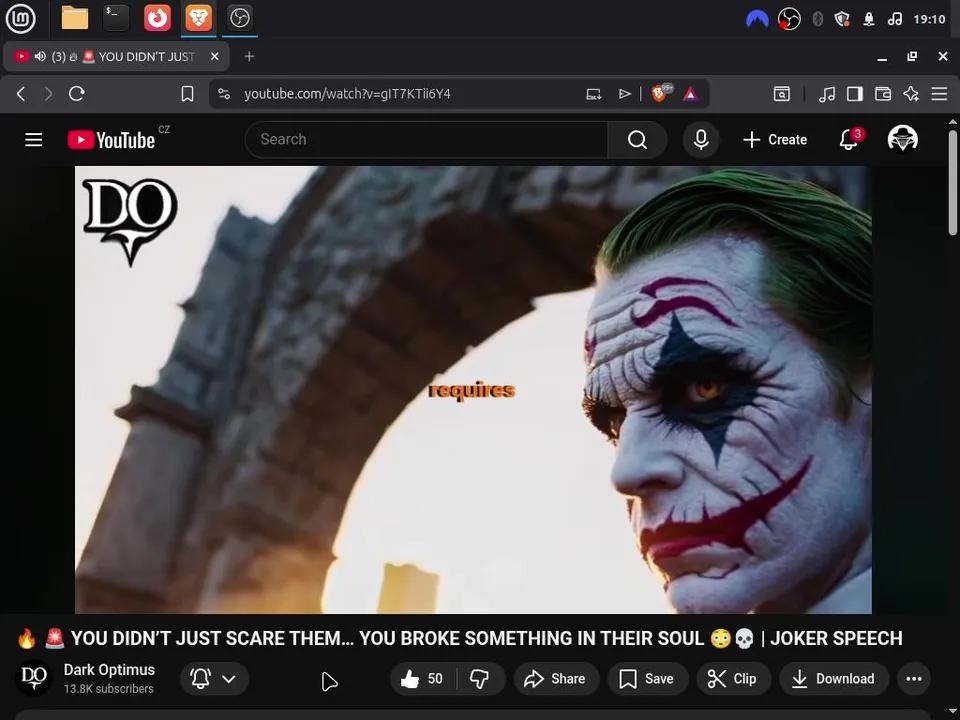
Task: Click the youtube.com address bar URL
Action: click(x=347, y=94)
